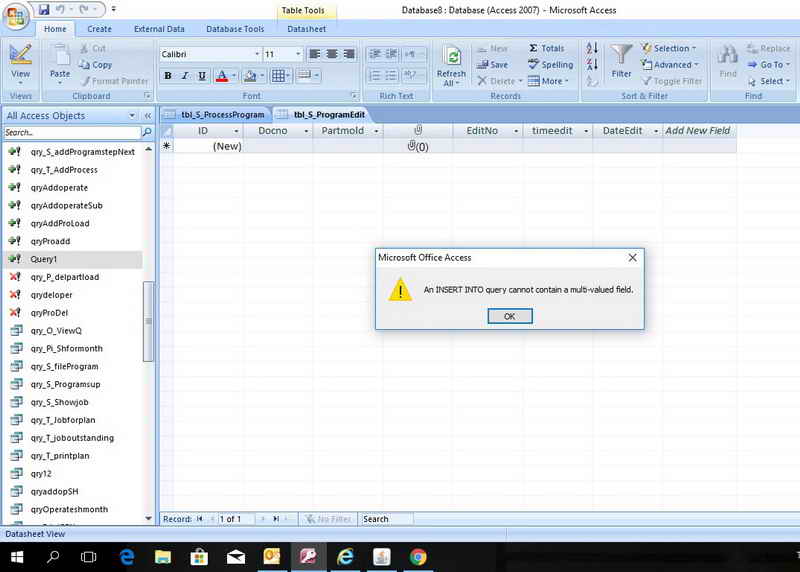Open All Access Objects category dropdown
This screenshot has width=800, height=572.
click(x=132, y=116)
